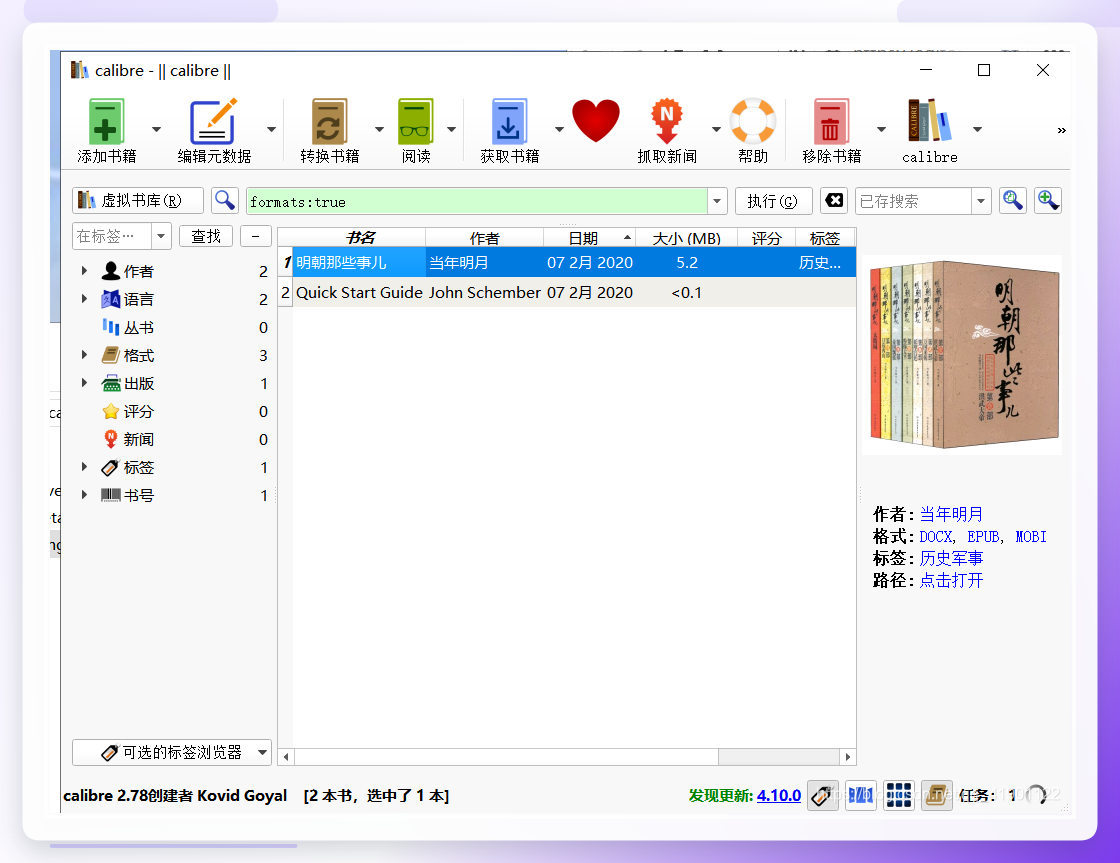Open the saved searches (已存搜索) dropdown
This screenshot has width=1120, height=863.
click(x=981, y=201)
